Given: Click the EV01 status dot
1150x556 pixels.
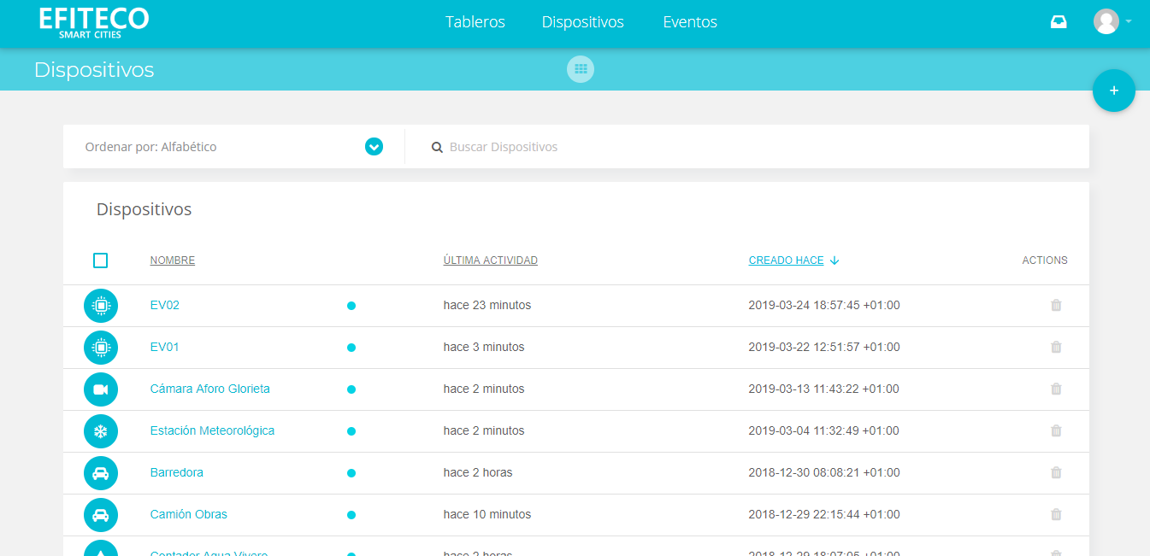Looking at the screenshot, I should click(x=351, y=348).
